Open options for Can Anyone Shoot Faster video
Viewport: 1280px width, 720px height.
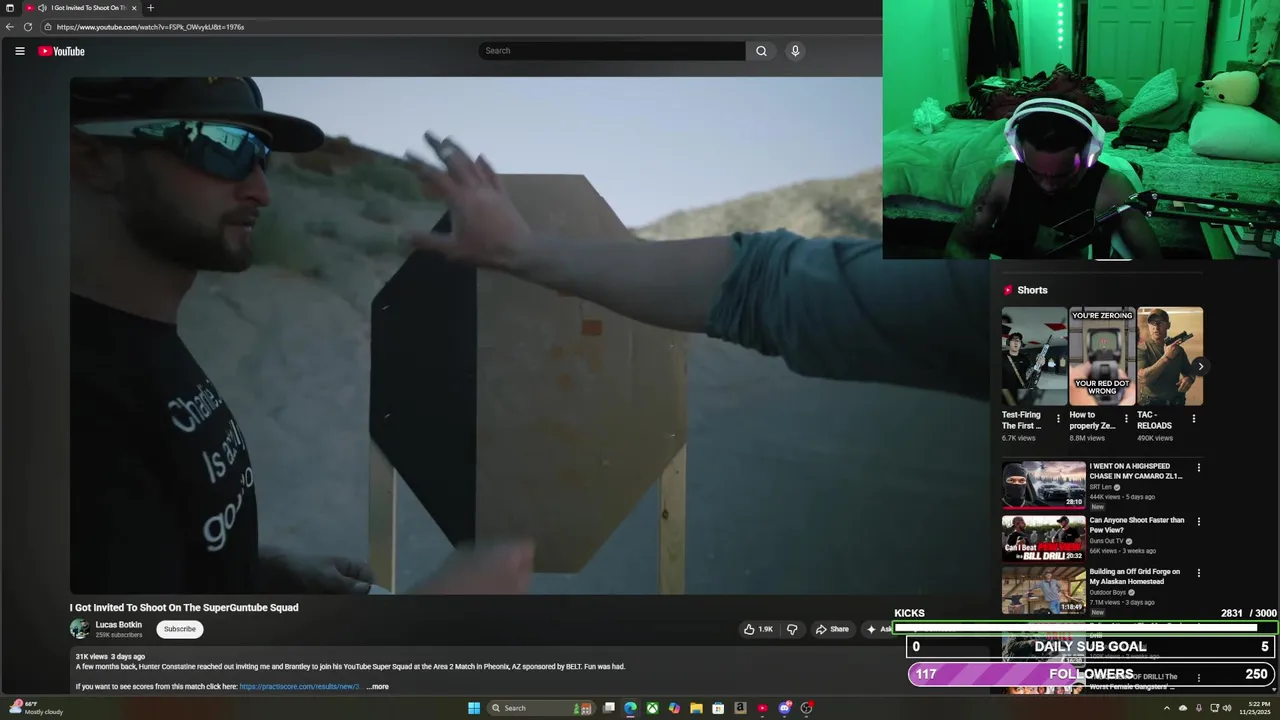[1199, 521]
